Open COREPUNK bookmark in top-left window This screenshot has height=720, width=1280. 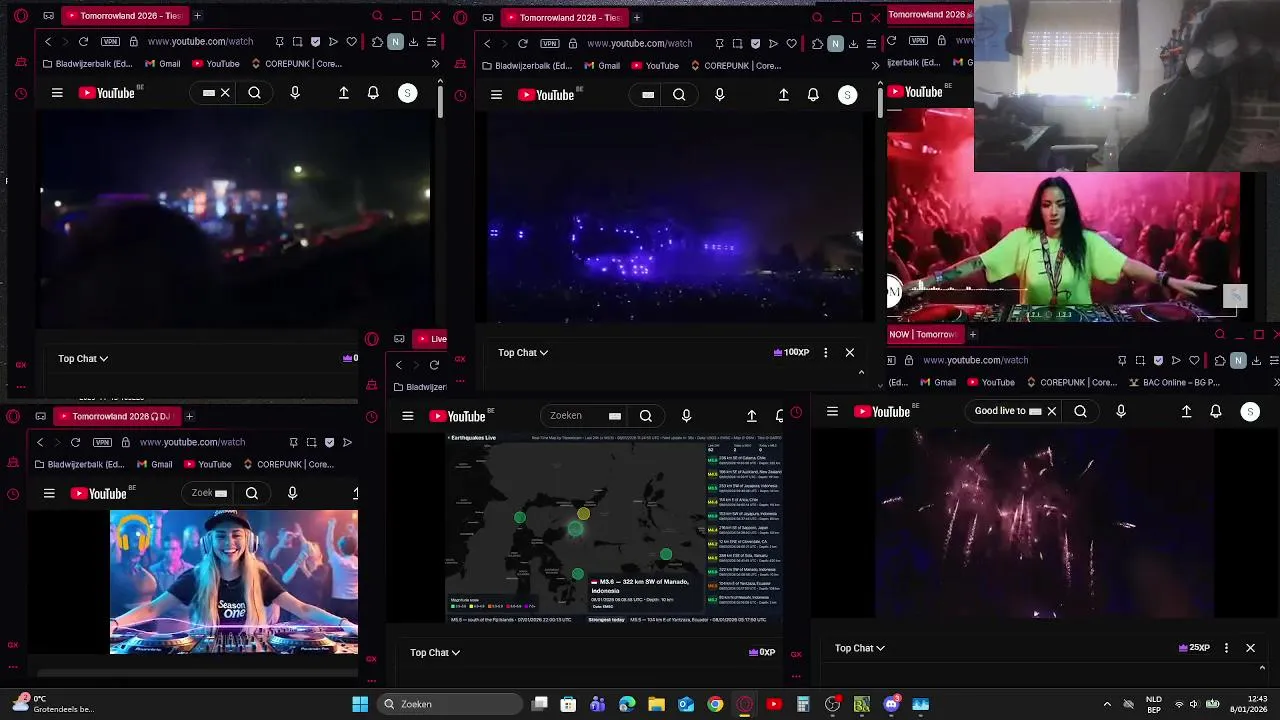pos(296,64)
